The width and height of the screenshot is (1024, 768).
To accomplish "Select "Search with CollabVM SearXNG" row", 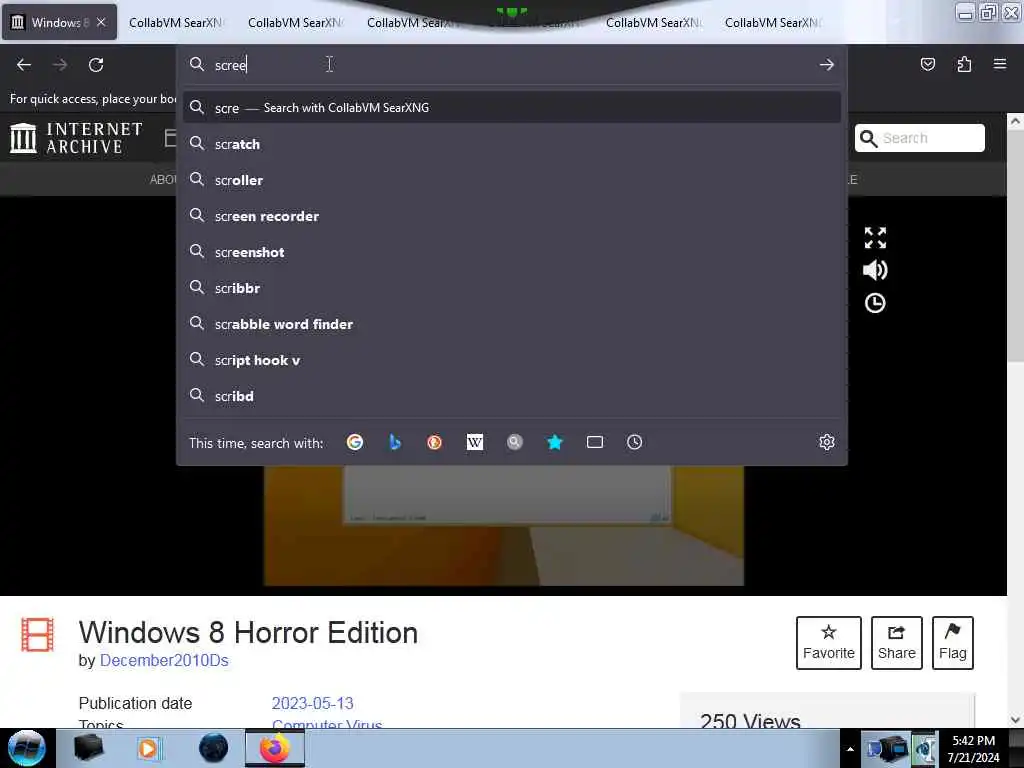I will coord(511,108).
